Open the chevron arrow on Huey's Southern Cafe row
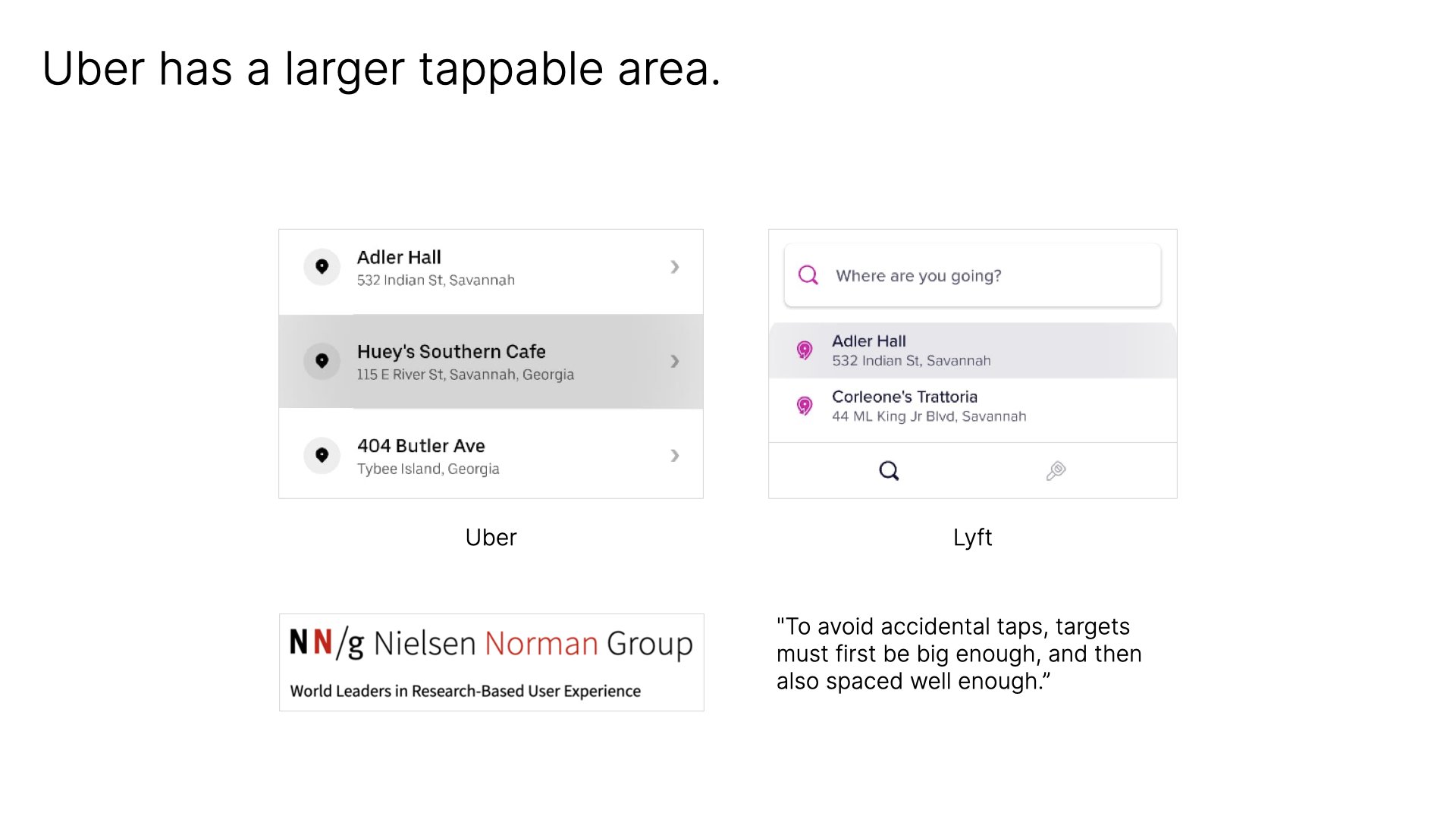Viewport: 1456px width, 819px height. (x=675, y=361)
